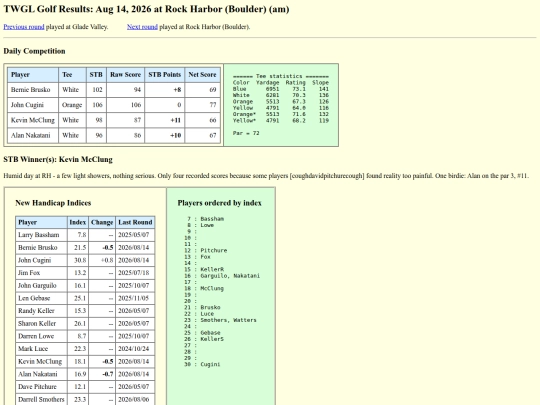Click the New Handicap Indices heading
Image resolution: width=540 pixels, height=405 pixels.
click(53, 203)
